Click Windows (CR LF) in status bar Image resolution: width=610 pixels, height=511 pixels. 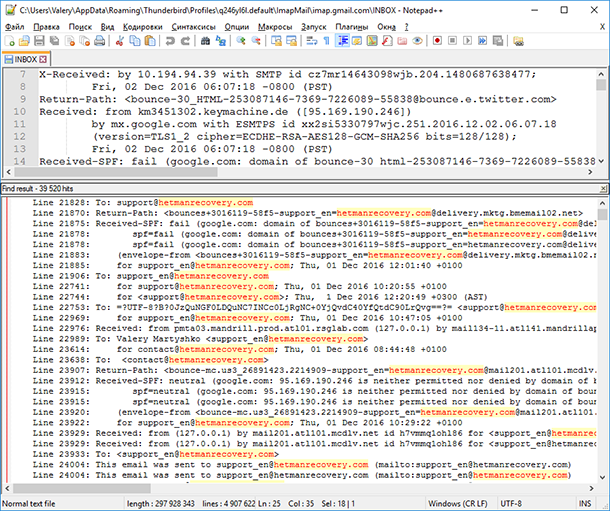coord(458,504)
